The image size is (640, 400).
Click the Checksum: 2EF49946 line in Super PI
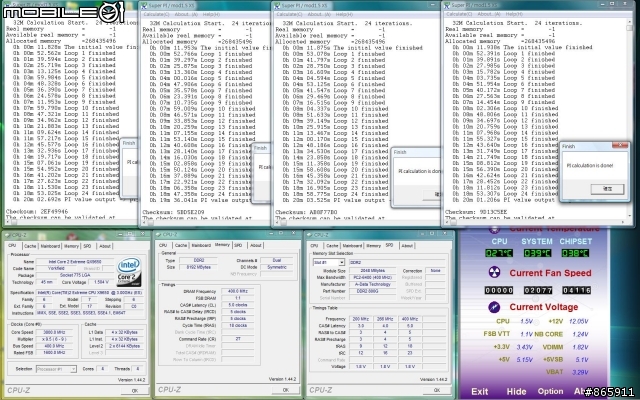37,212
